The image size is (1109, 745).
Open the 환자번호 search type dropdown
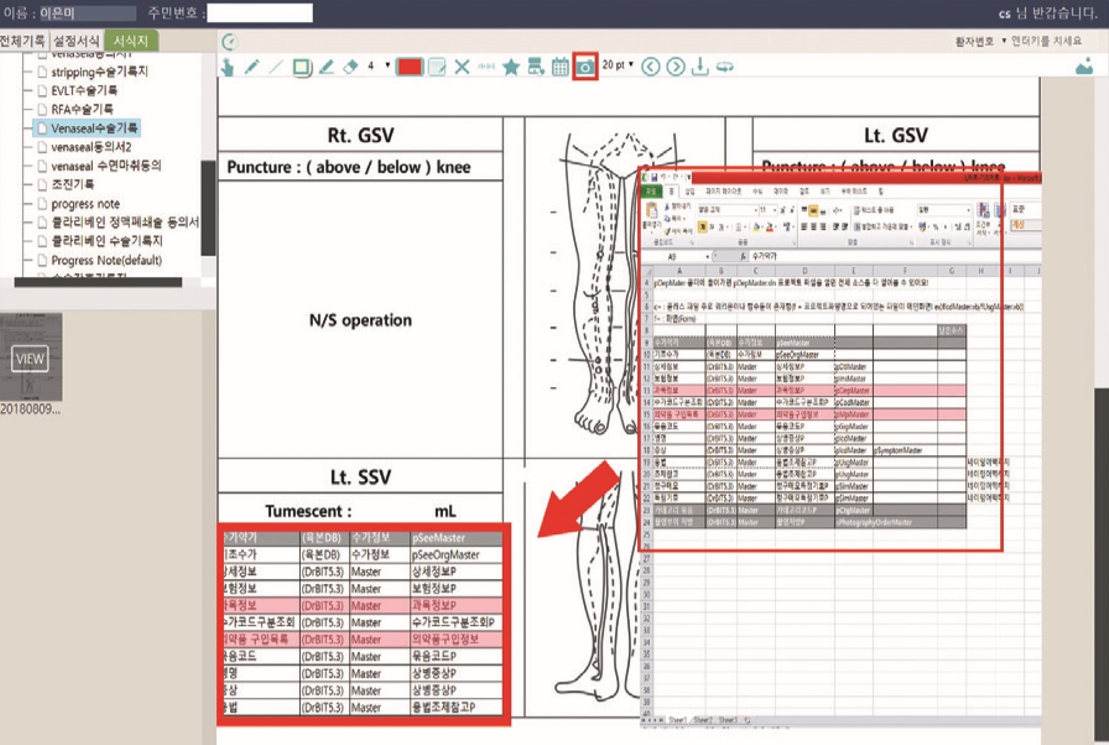click(x=980, y=41)
